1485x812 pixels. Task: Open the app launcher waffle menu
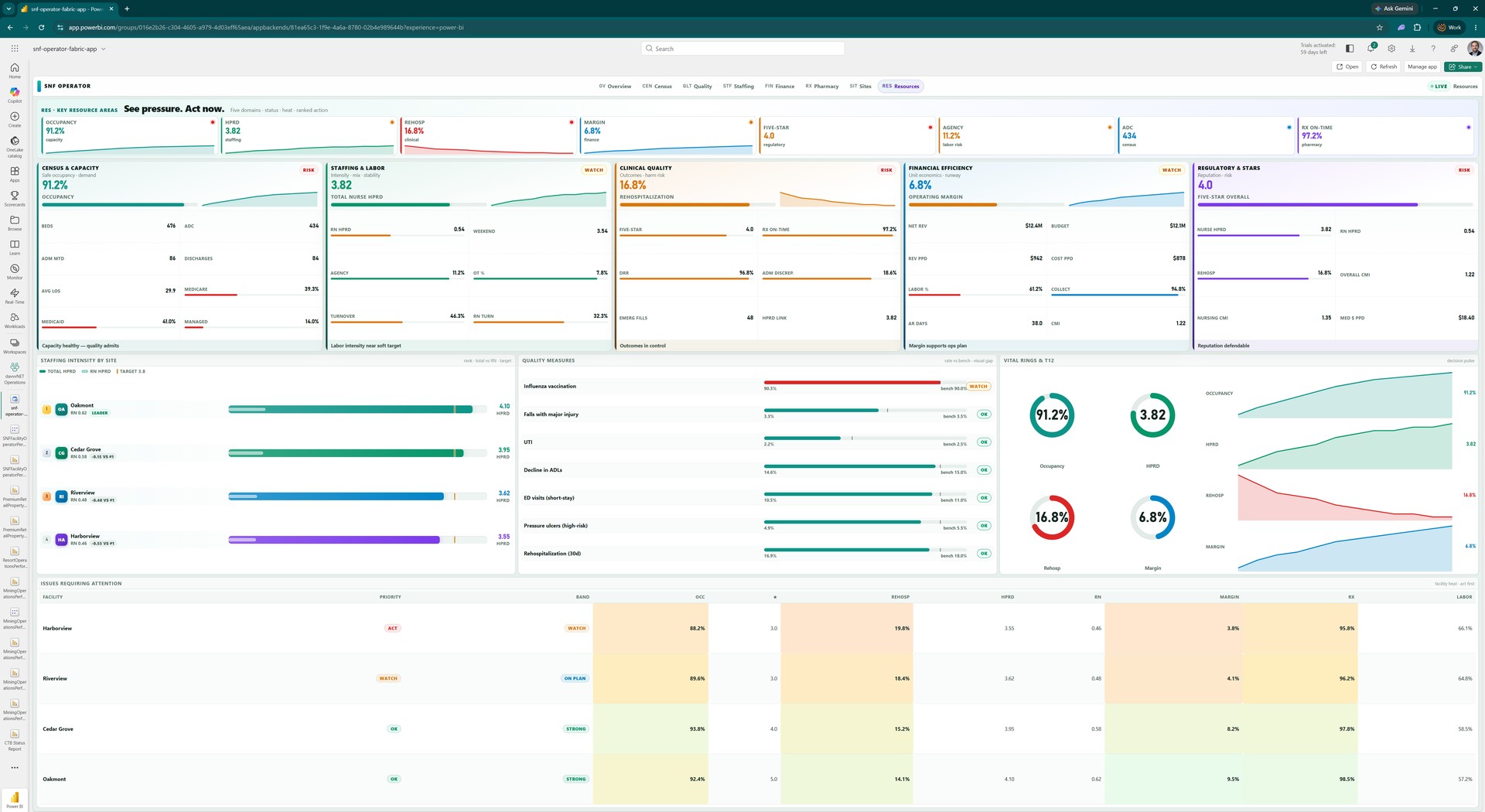click(15, 49)
